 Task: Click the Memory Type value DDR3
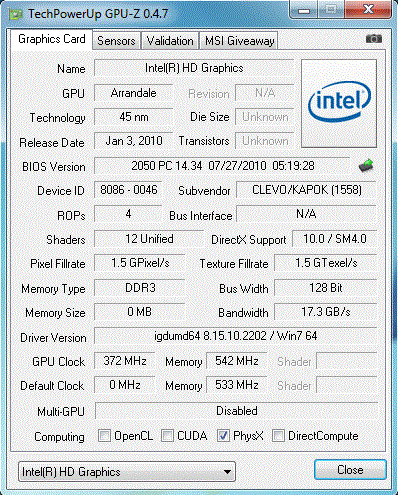pos(140,288)
